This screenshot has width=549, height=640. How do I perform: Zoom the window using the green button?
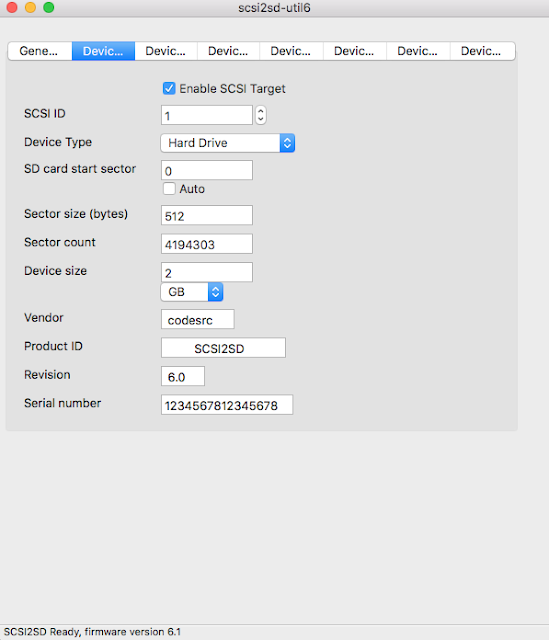(x=49, y=8)
